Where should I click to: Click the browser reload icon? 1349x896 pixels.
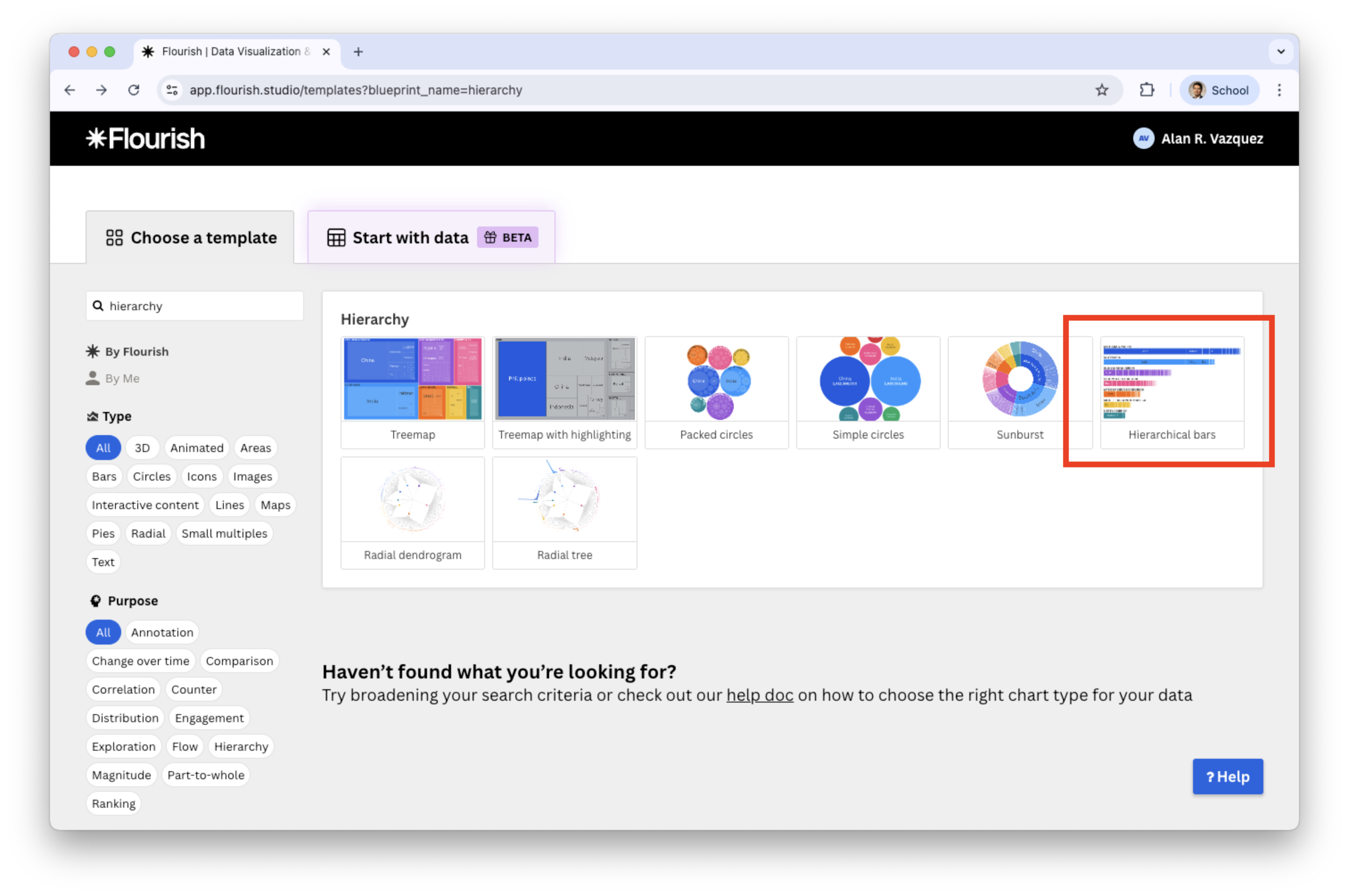[134, 90]
